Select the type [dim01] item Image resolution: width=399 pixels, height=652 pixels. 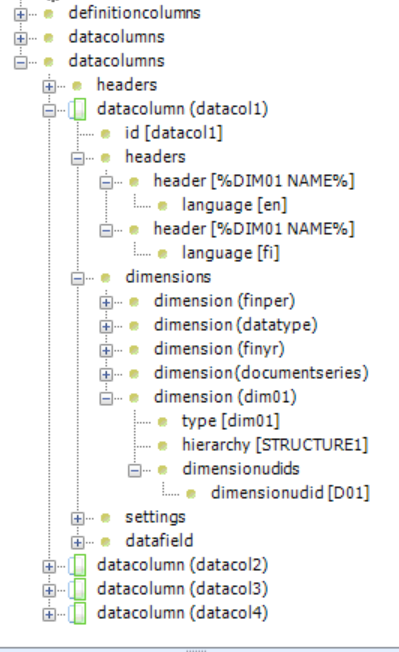point(231,421)
